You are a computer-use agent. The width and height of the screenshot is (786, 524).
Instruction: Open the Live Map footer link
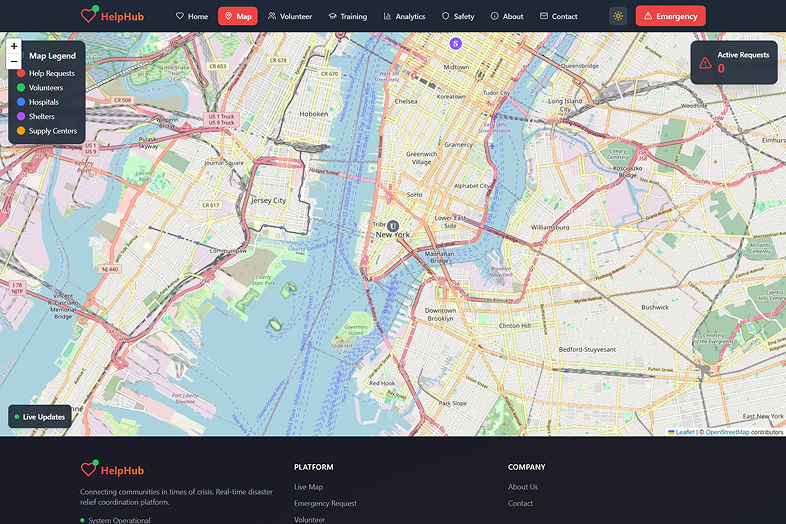308,487
